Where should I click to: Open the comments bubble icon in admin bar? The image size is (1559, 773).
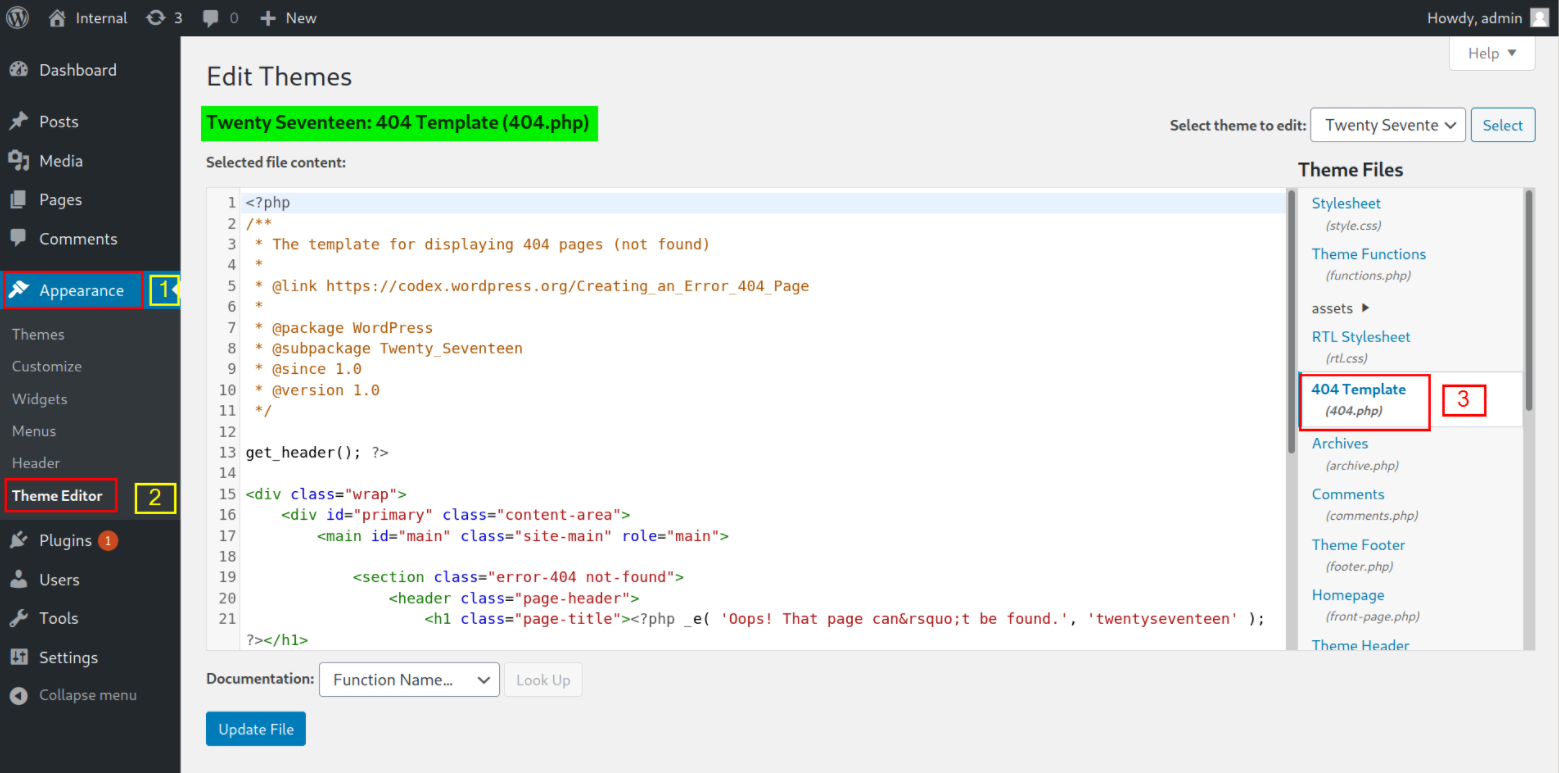coord(210,18)
